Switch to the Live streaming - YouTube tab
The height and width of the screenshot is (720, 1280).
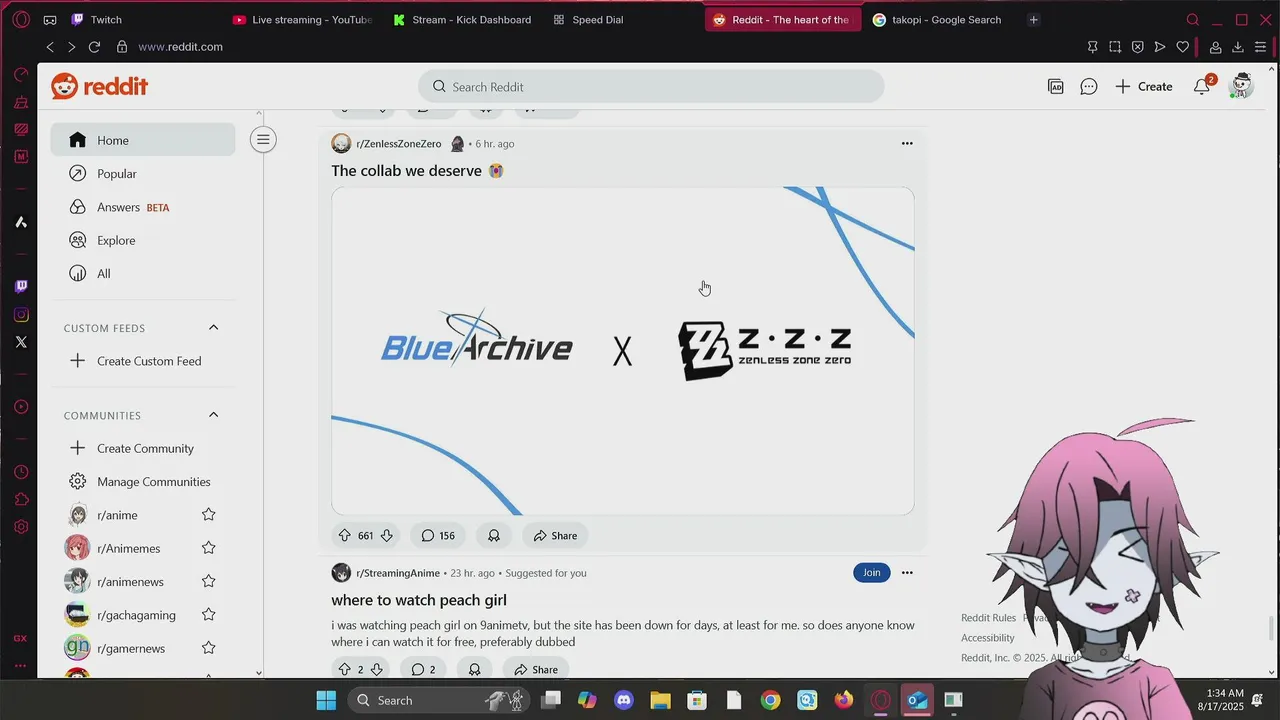tap(302, 19)
